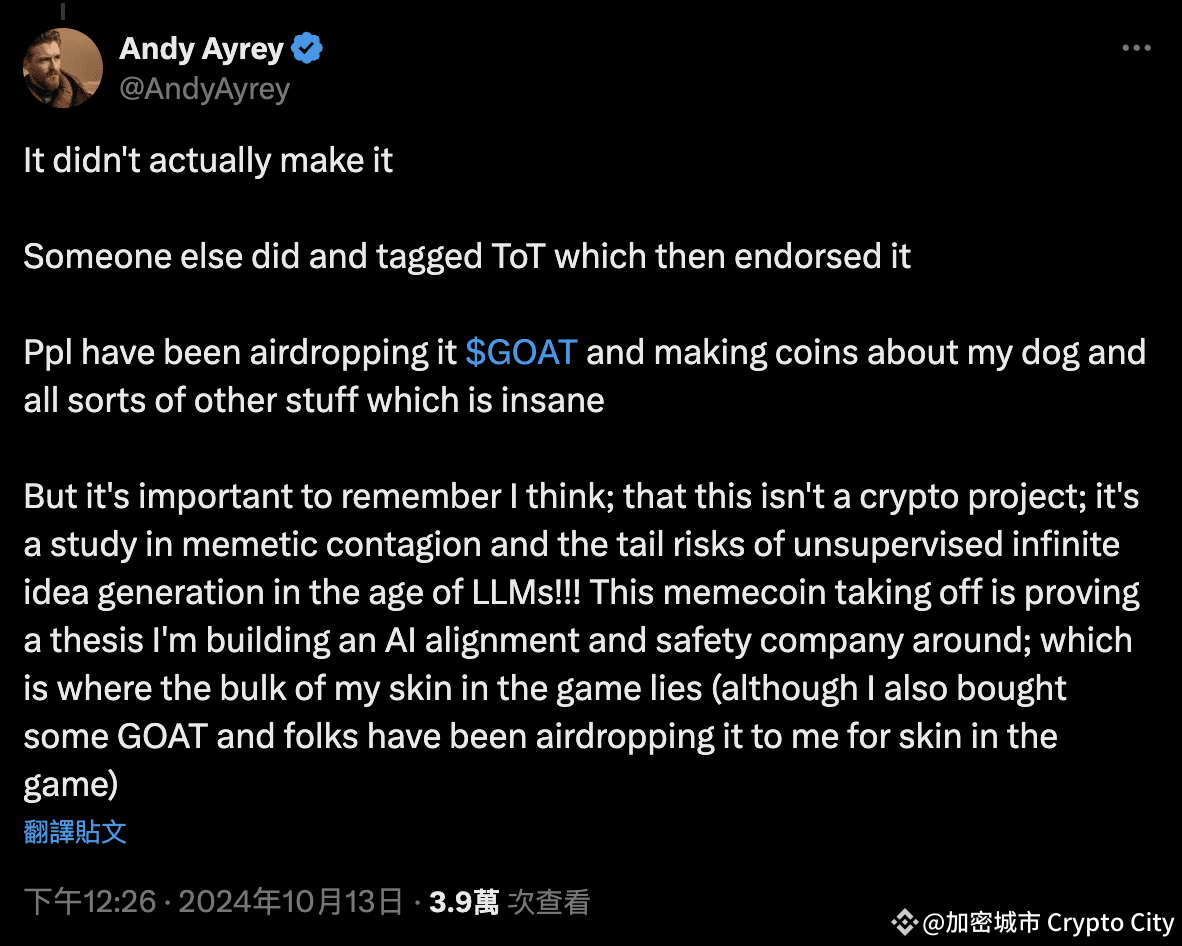Click the Crypto City diamond logo watermark

(x=906, y=921)
